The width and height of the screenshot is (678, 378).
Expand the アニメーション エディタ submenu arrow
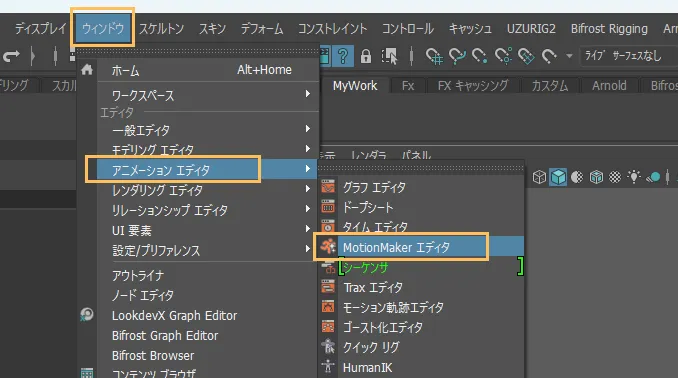[x=307, y=169]
